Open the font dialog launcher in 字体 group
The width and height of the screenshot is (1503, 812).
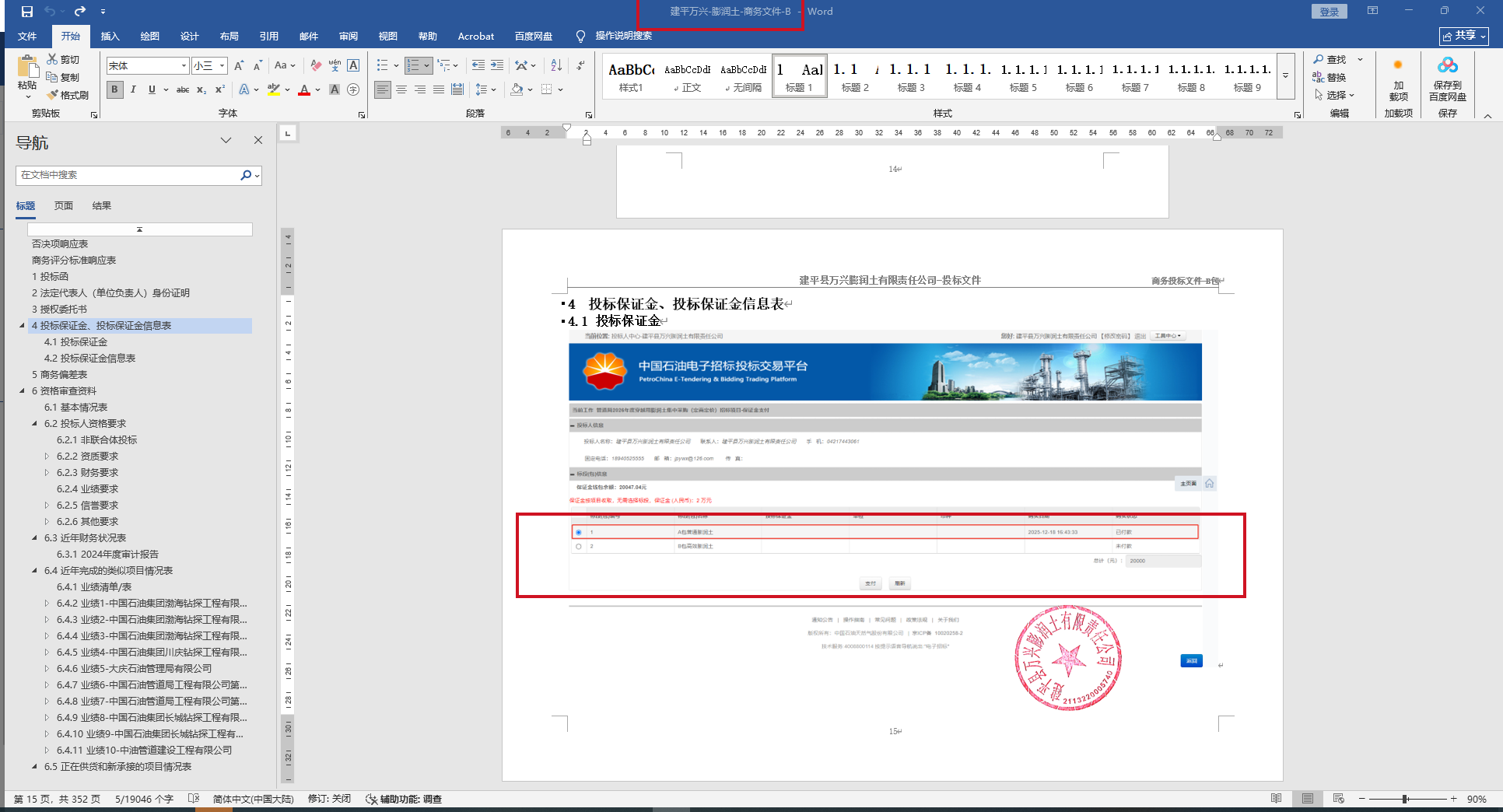[362, 114]
